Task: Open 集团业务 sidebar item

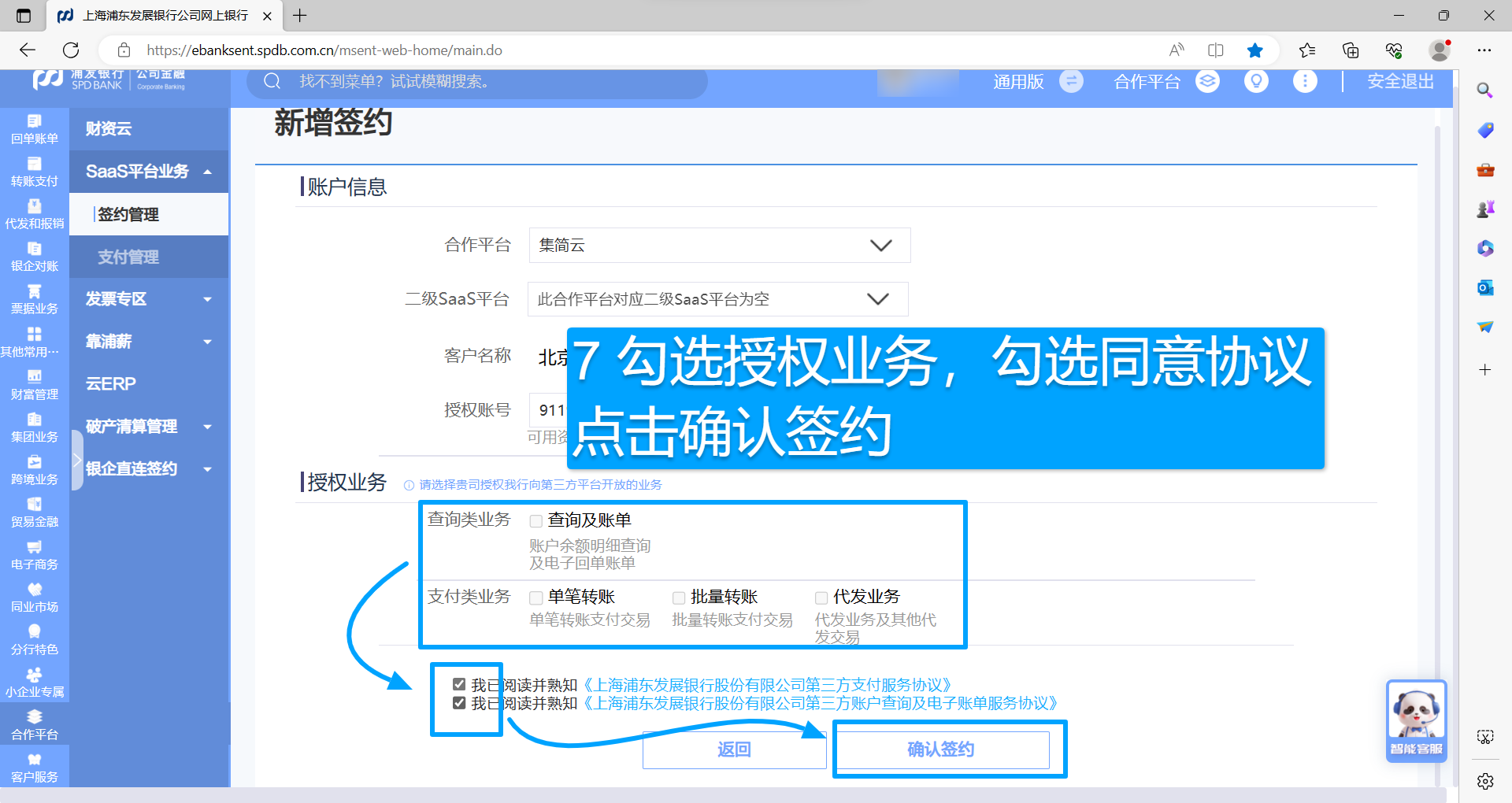Action: 35,427
